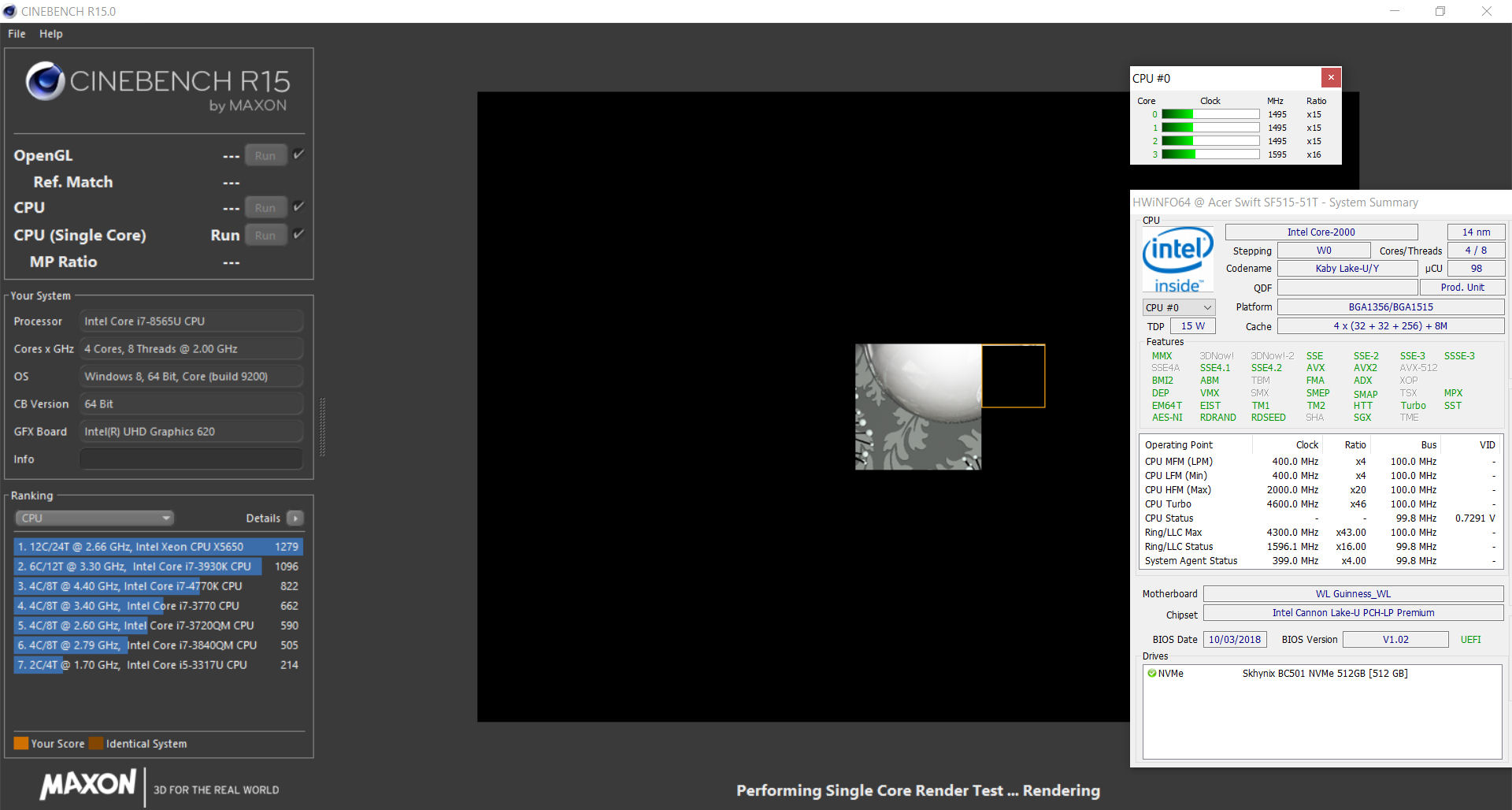This screenshot has height=810, width=1512.
Task: Click Core 0 clock bar
Action: click(x=1210, y=114)
